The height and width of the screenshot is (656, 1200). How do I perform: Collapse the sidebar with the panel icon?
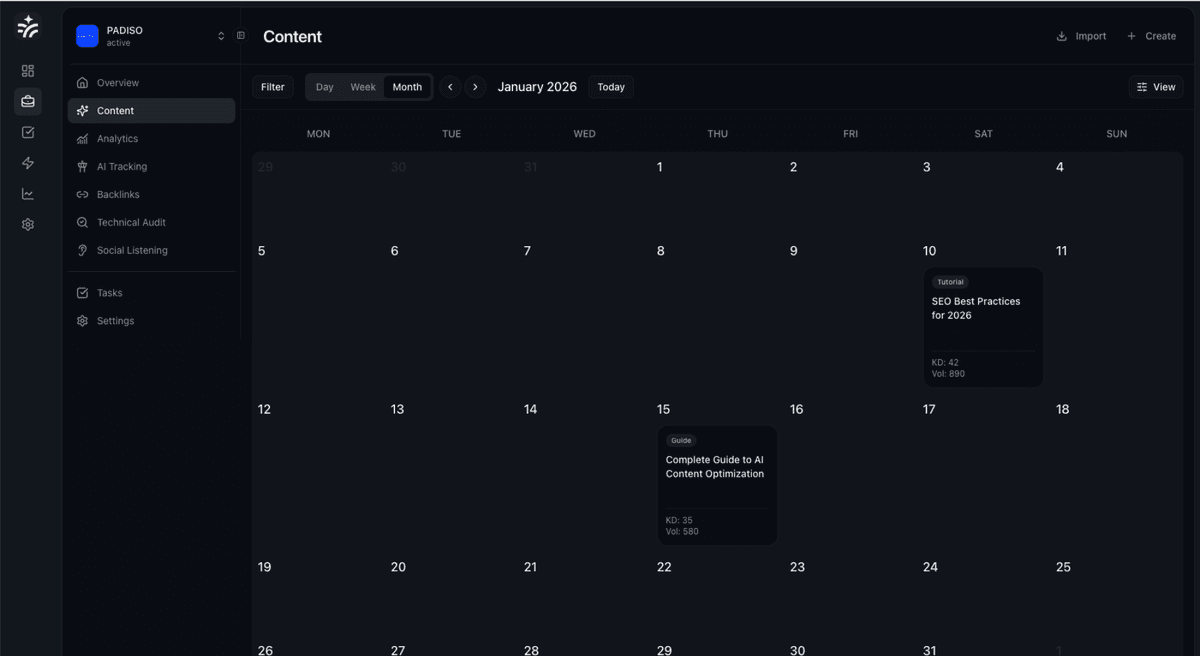(241, 36)
